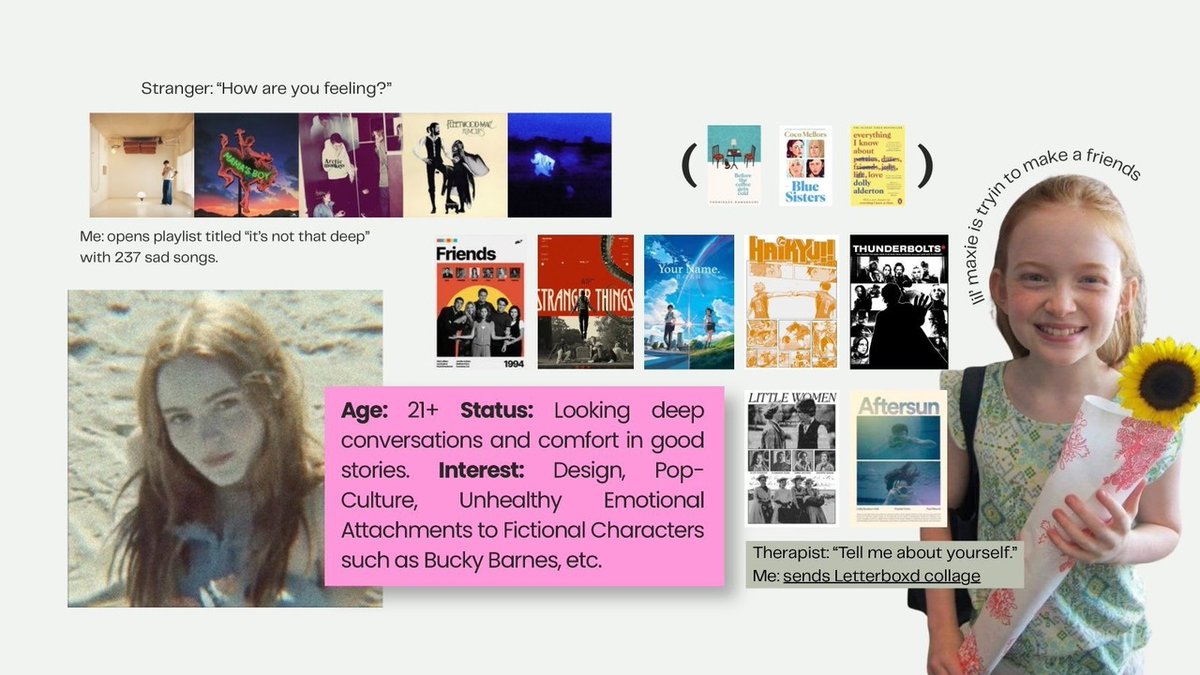Select the Little Women poster
The image size is (1200, 675).
pos(792,458)
